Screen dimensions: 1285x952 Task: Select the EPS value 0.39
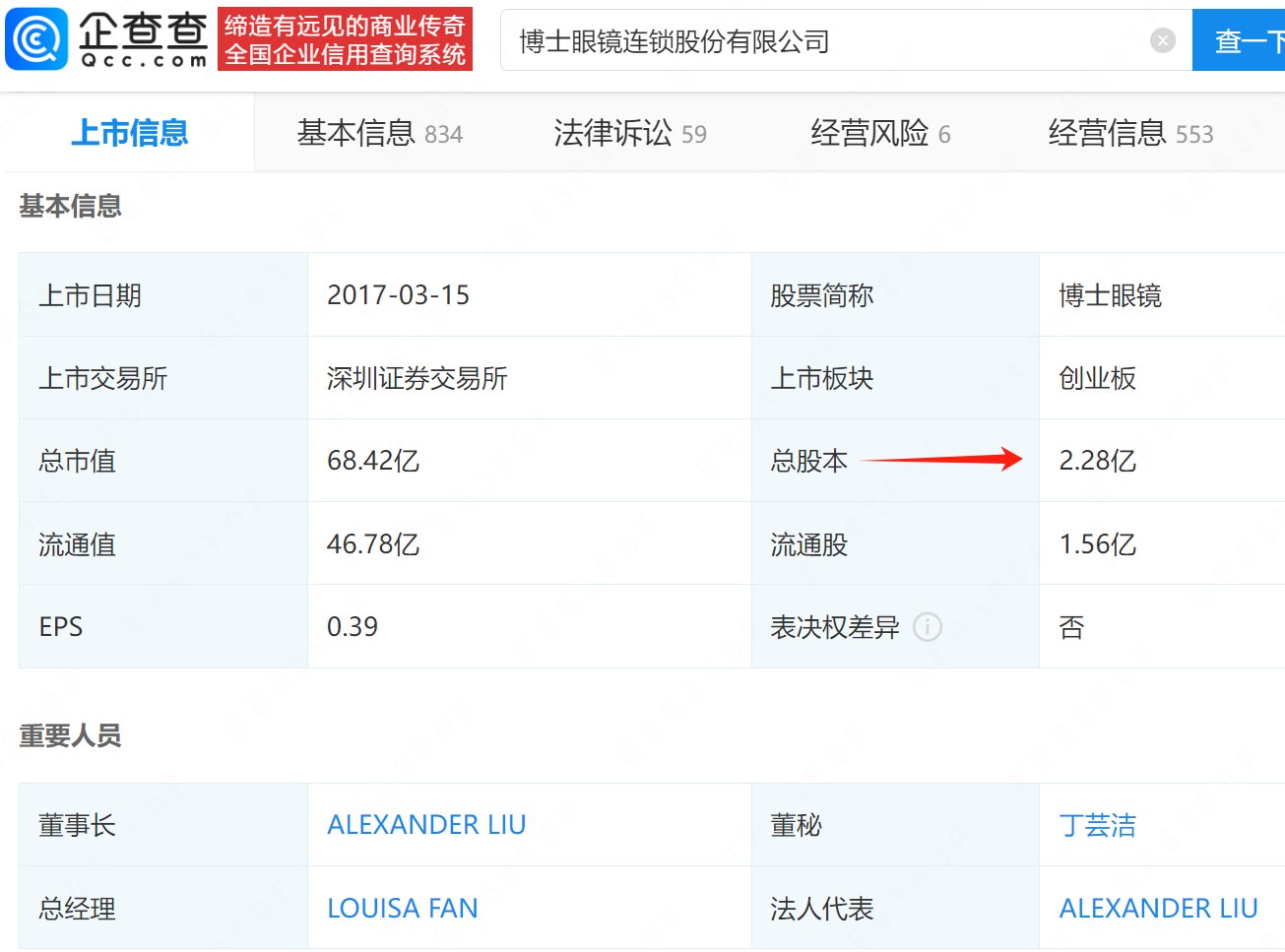click(353, 627)
